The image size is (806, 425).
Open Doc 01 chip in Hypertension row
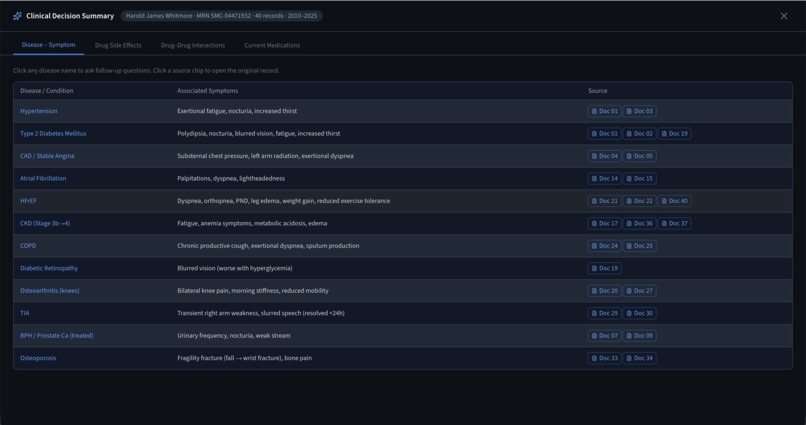tap(604, 111)
